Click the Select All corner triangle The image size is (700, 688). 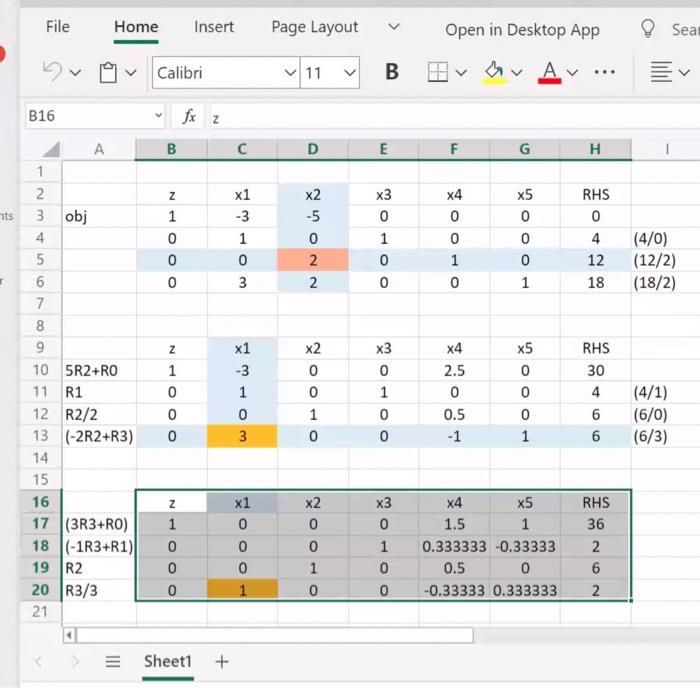51,149
